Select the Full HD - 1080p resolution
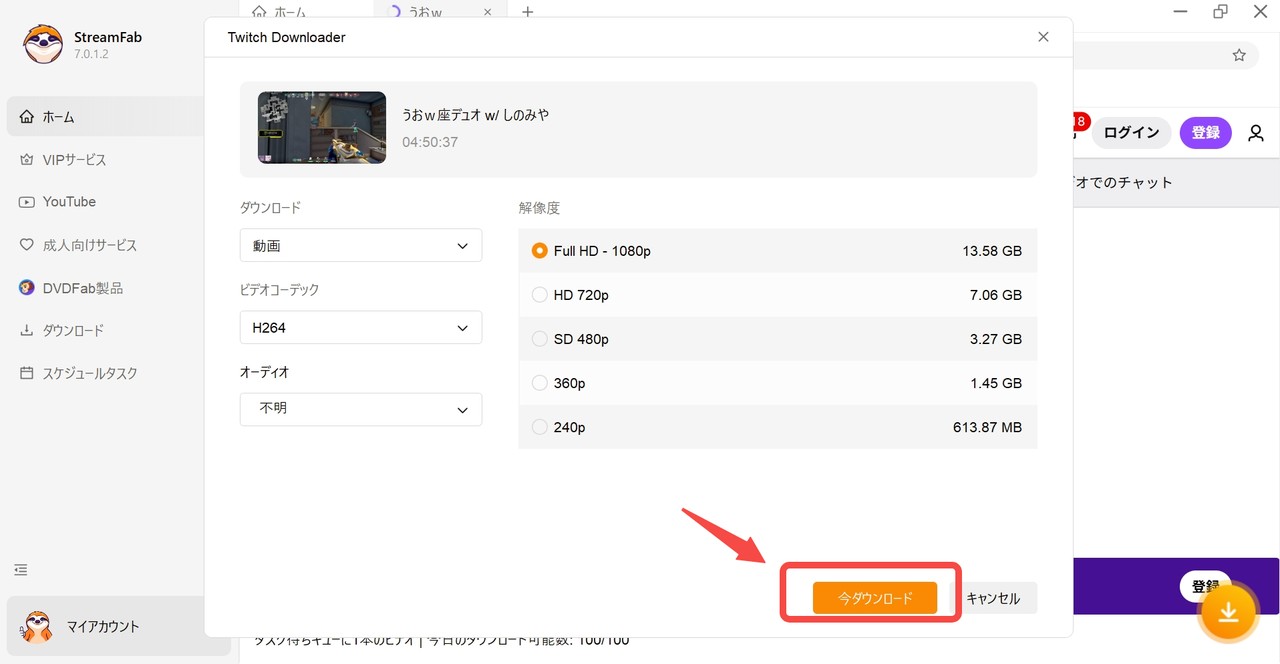This screenshot has width=1280, height=664. [540, 251]
